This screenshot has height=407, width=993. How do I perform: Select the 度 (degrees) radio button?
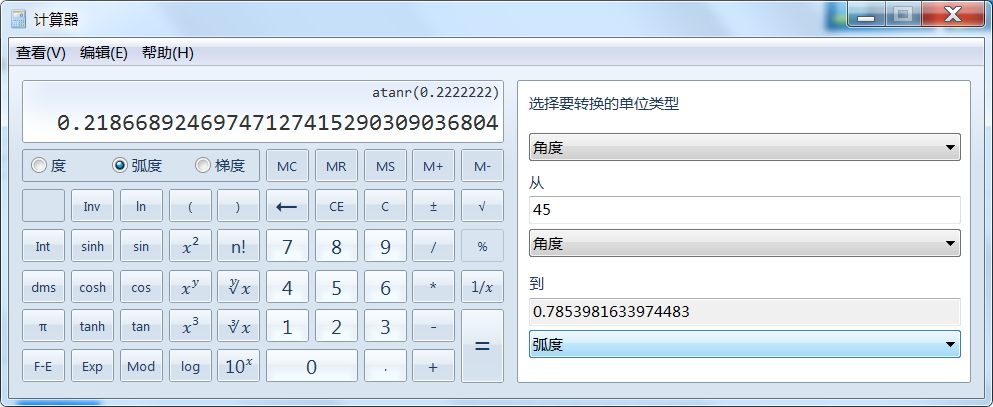click(40, 165)
